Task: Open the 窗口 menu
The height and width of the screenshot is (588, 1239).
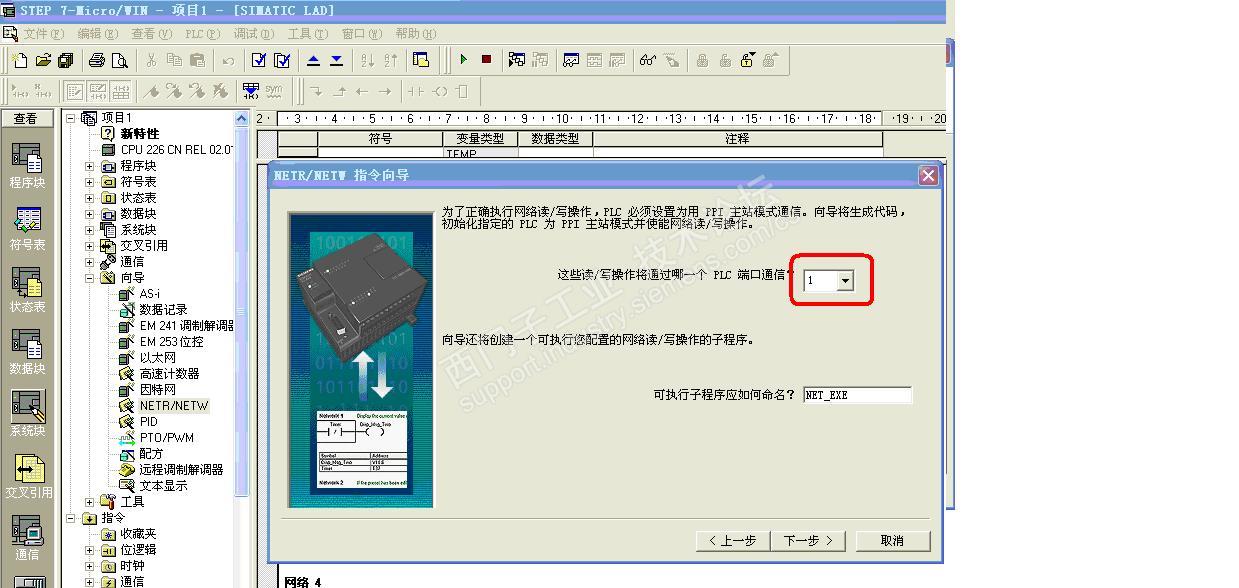Action: tap(361, 33)
